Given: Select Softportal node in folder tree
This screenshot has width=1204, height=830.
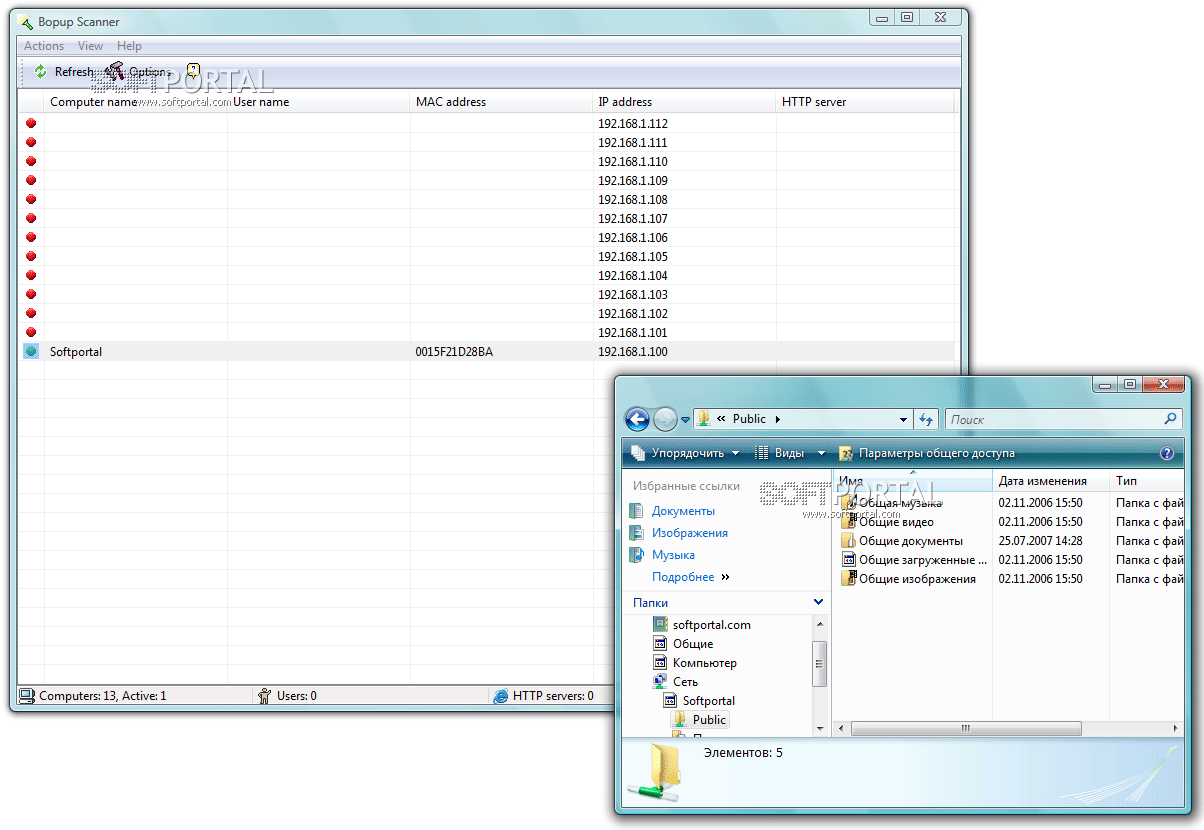Looking at the screenshot, I should pyautogui.click(x=708, y=701).
